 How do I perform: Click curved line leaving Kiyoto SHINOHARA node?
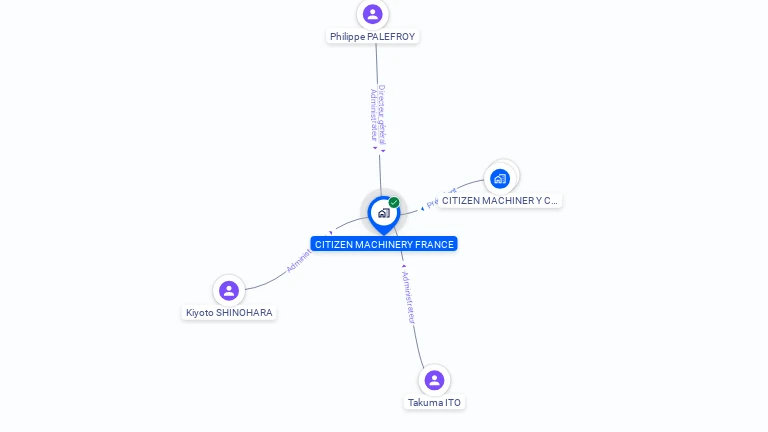264,283
